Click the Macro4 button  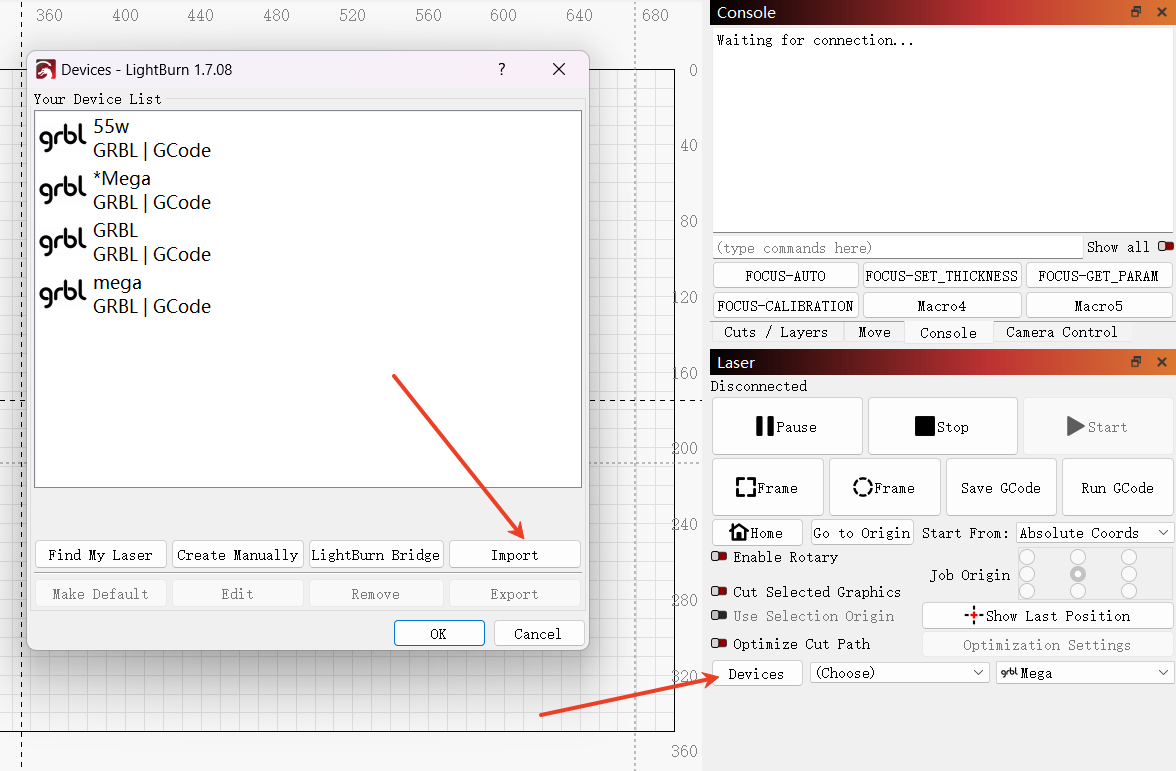tap(942, 306)
